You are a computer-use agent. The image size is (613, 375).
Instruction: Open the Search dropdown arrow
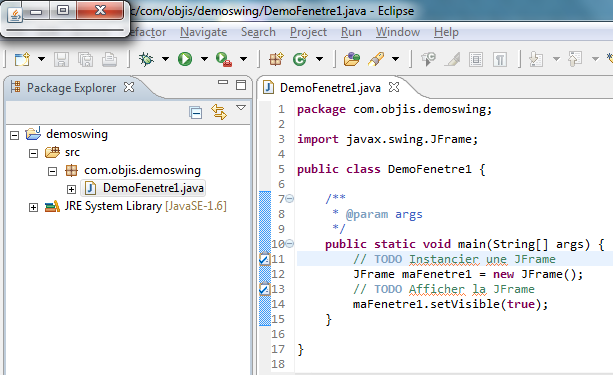click(396, 59)
